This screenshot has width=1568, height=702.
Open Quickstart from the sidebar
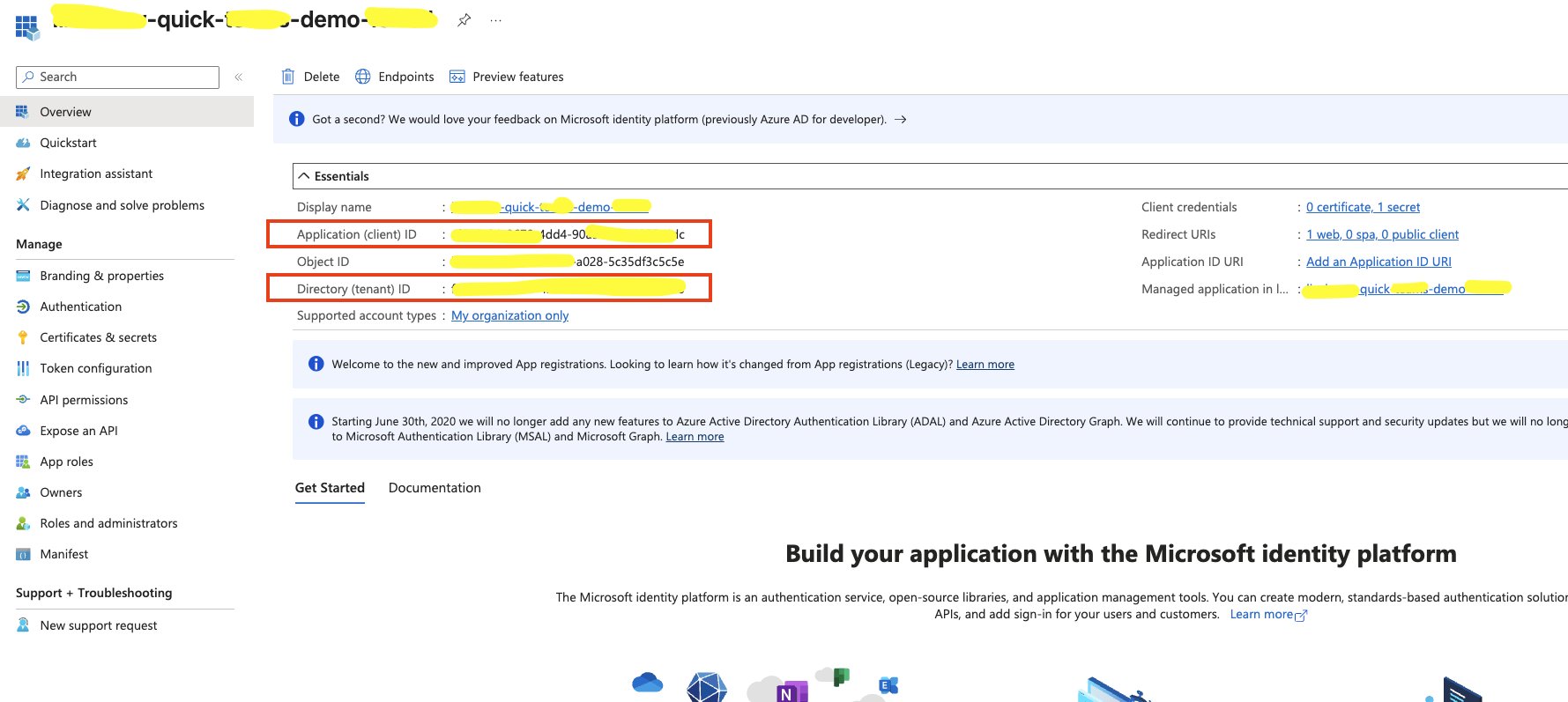(68, 143)
